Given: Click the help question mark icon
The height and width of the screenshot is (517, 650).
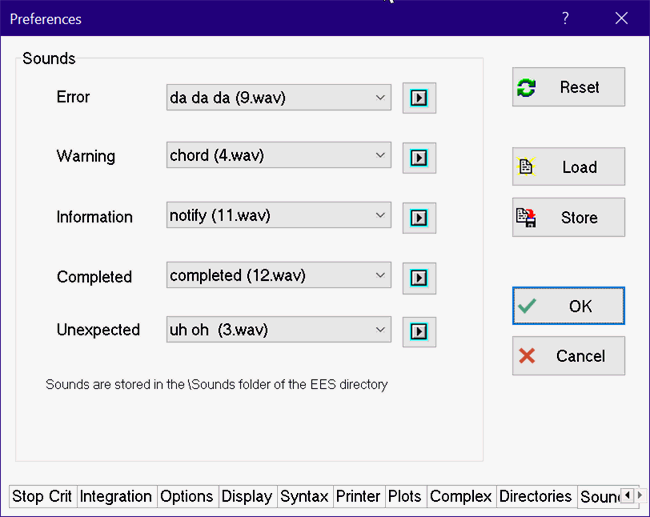Looking at the screenshot, I should pos(565,18).
